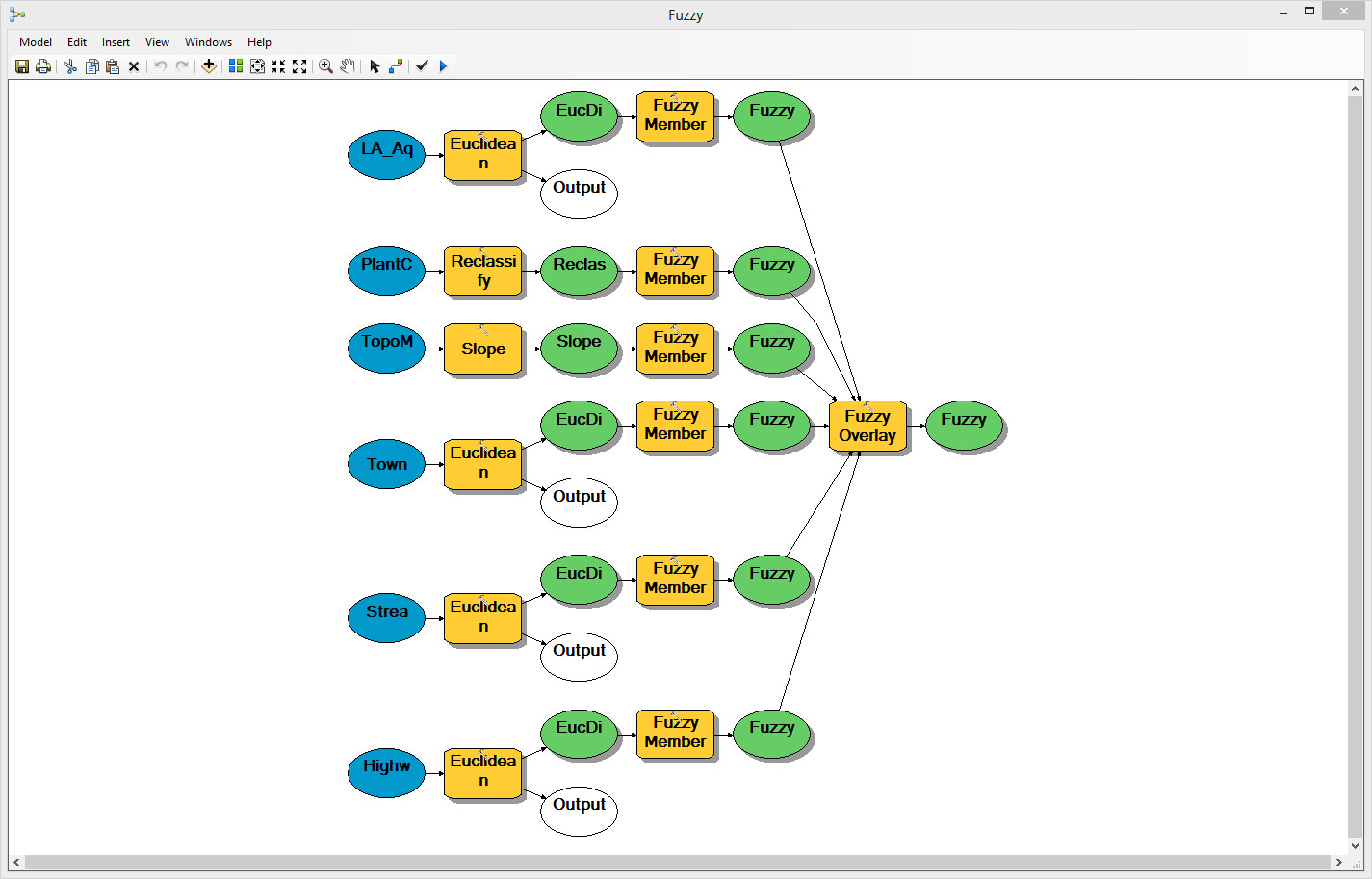Open the Windows menu
Viewport: 1372px width, 879px height.
tap(208, 42)
